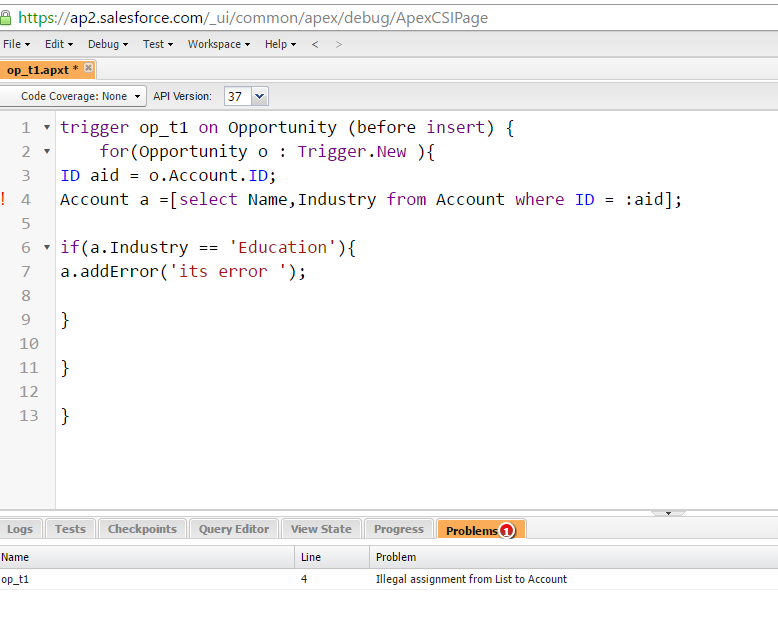Collapse the bottom panel using divider arrow
778x629 pixels.
click(668, 513)
